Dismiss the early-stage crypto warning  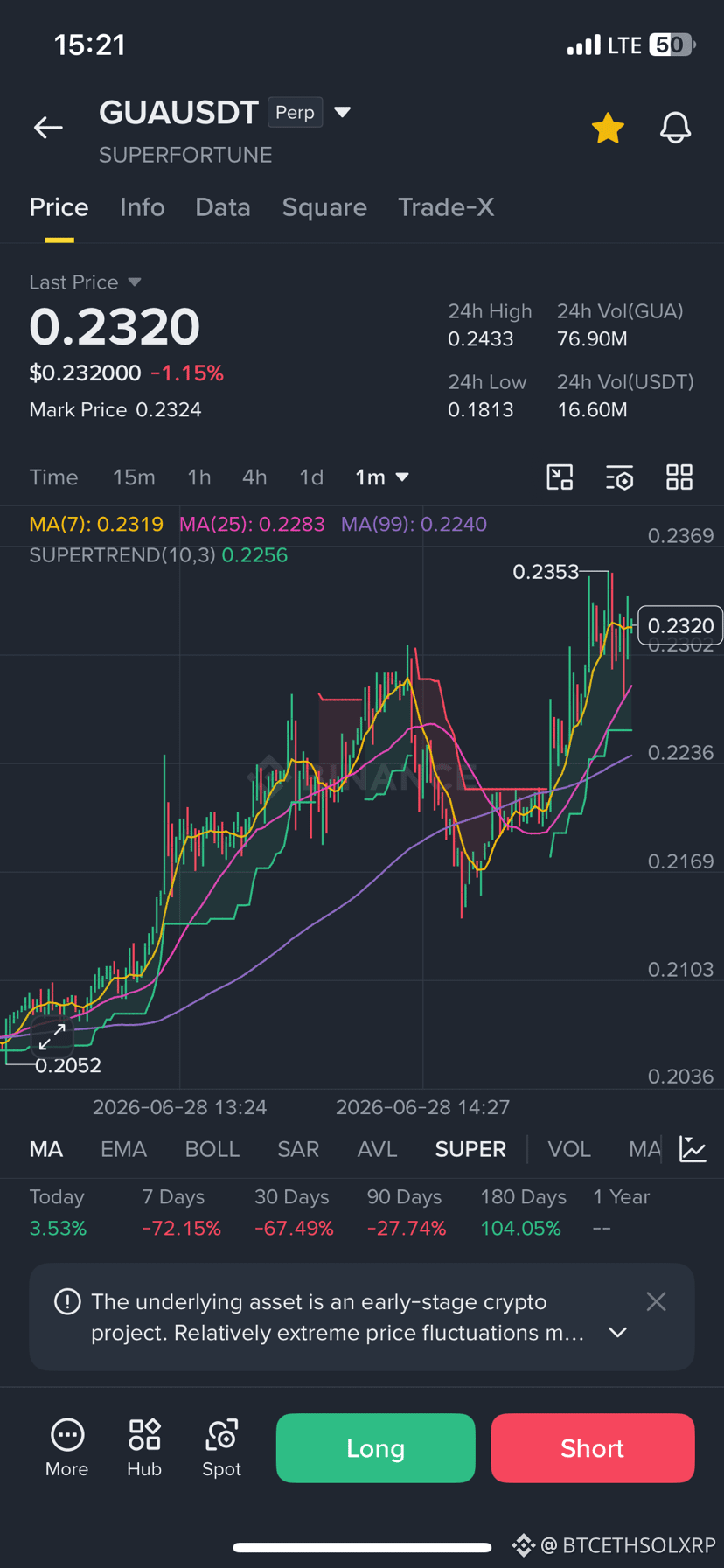[657, 1301]
